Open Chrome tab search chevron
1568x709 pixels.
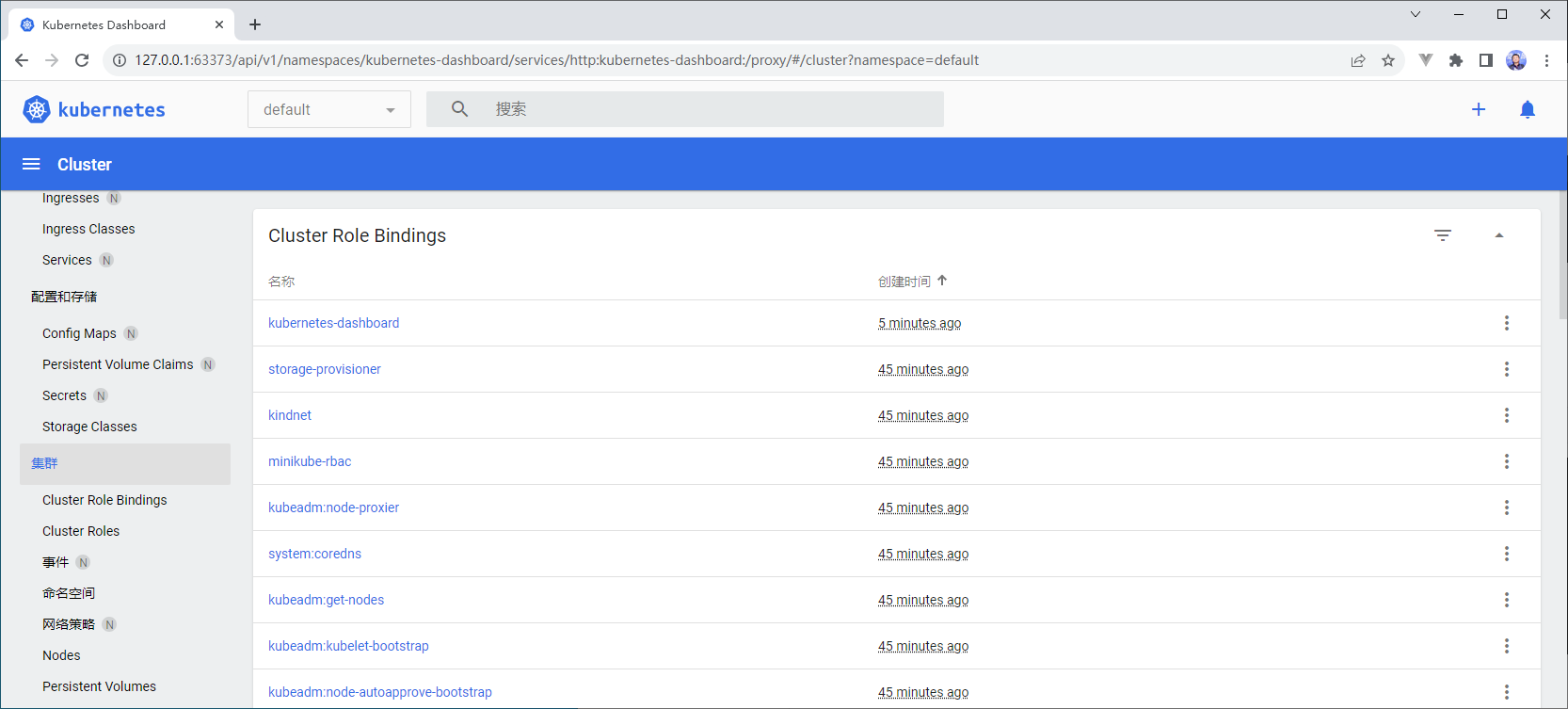[1416, 14]
